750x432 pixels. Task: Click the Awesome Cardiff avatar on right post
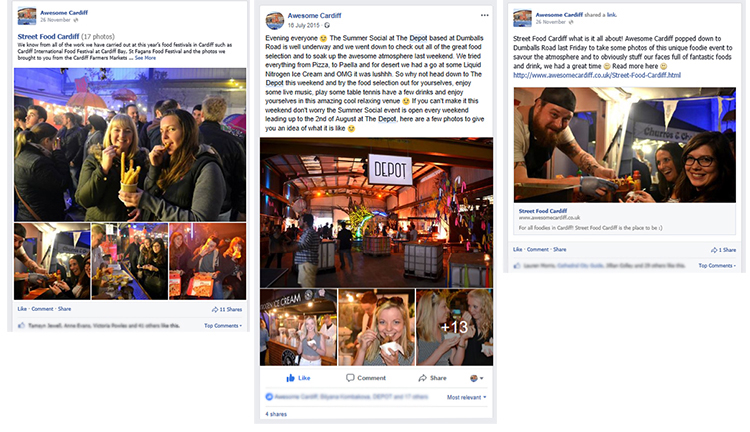(x=522, y=18)
